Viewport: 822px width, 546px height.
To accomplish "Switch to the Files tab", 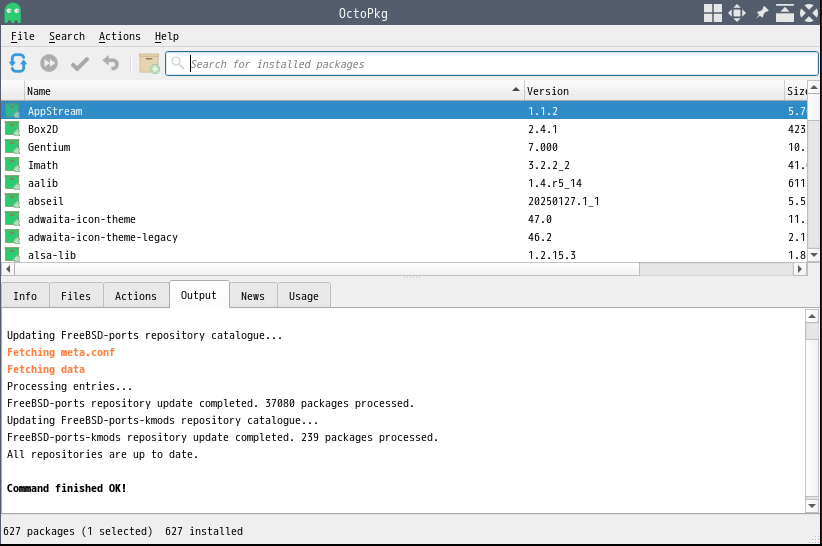I will 76,296.
